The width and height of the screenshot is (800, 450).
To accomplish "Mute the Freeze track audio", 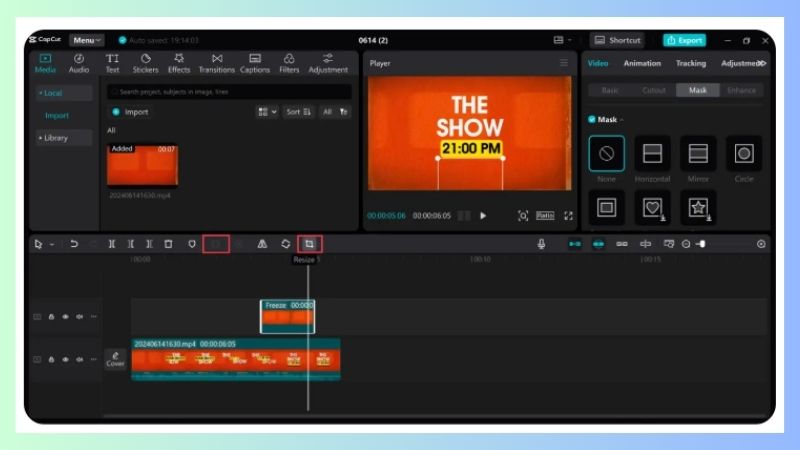I will [x=80, y=317].
